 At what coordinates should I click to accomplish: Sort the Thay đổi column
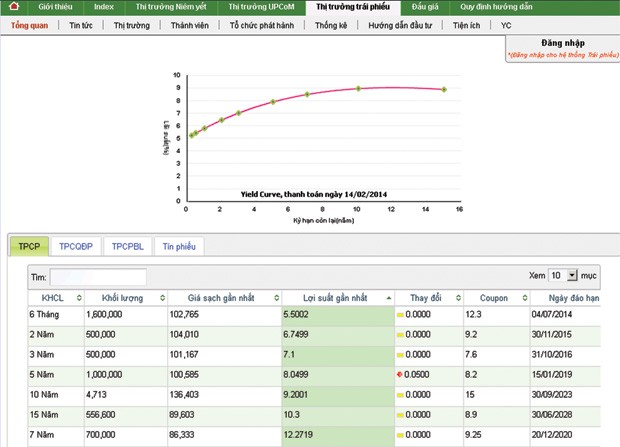tap(457, 298)
